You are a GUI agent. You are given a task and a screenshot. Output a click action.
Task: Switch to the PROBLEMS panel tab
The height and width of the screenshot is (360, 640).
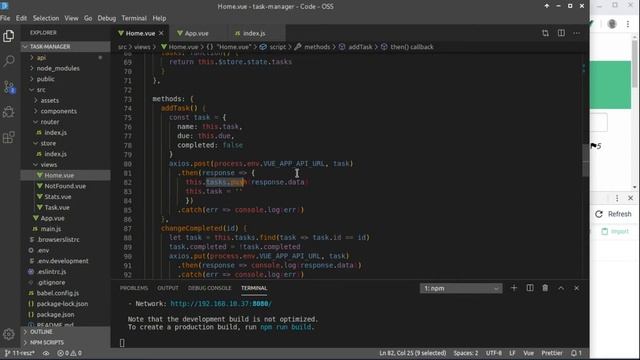(x=134, y=288)
